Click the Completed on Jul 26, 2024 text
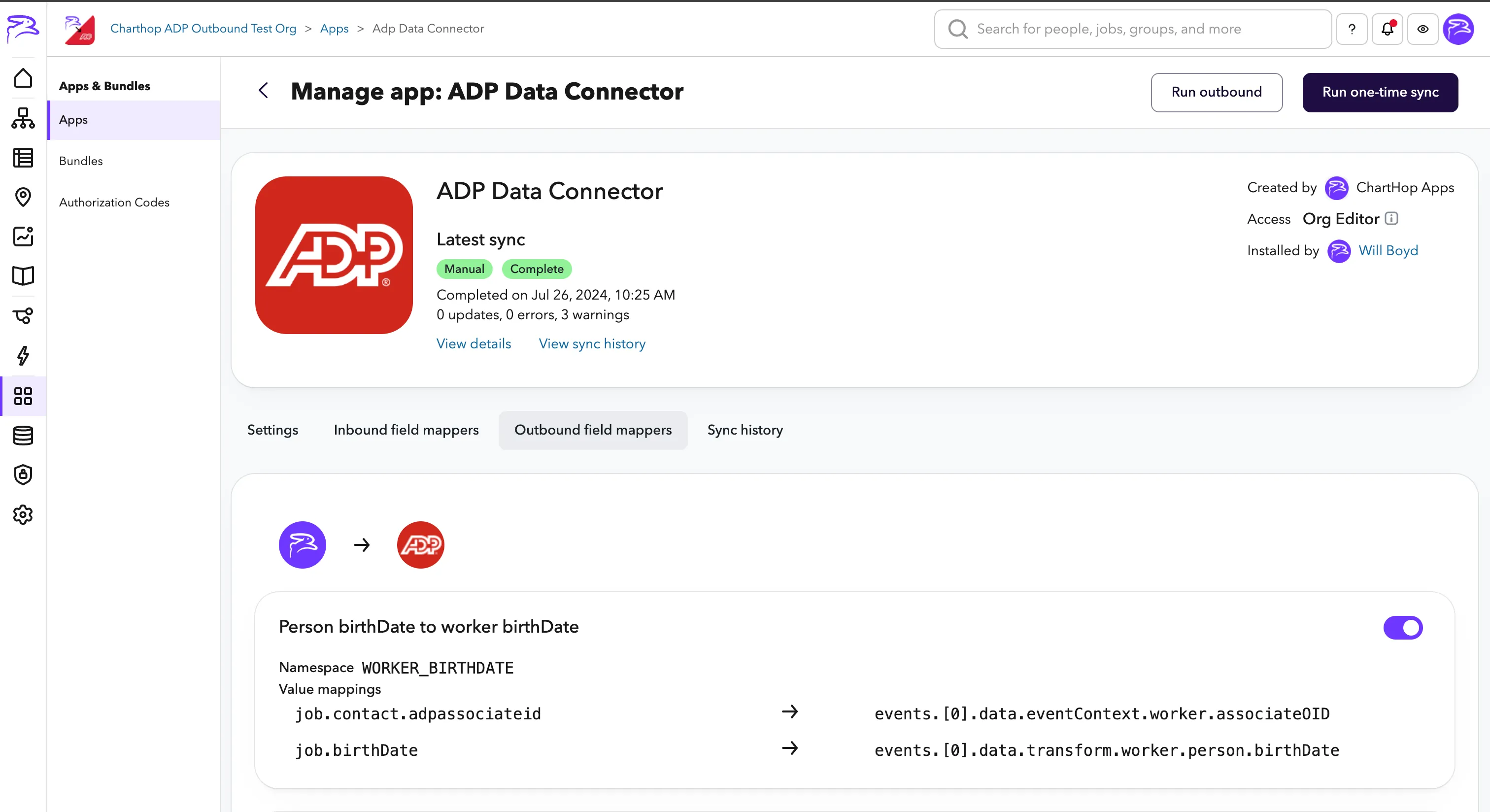 556,295
